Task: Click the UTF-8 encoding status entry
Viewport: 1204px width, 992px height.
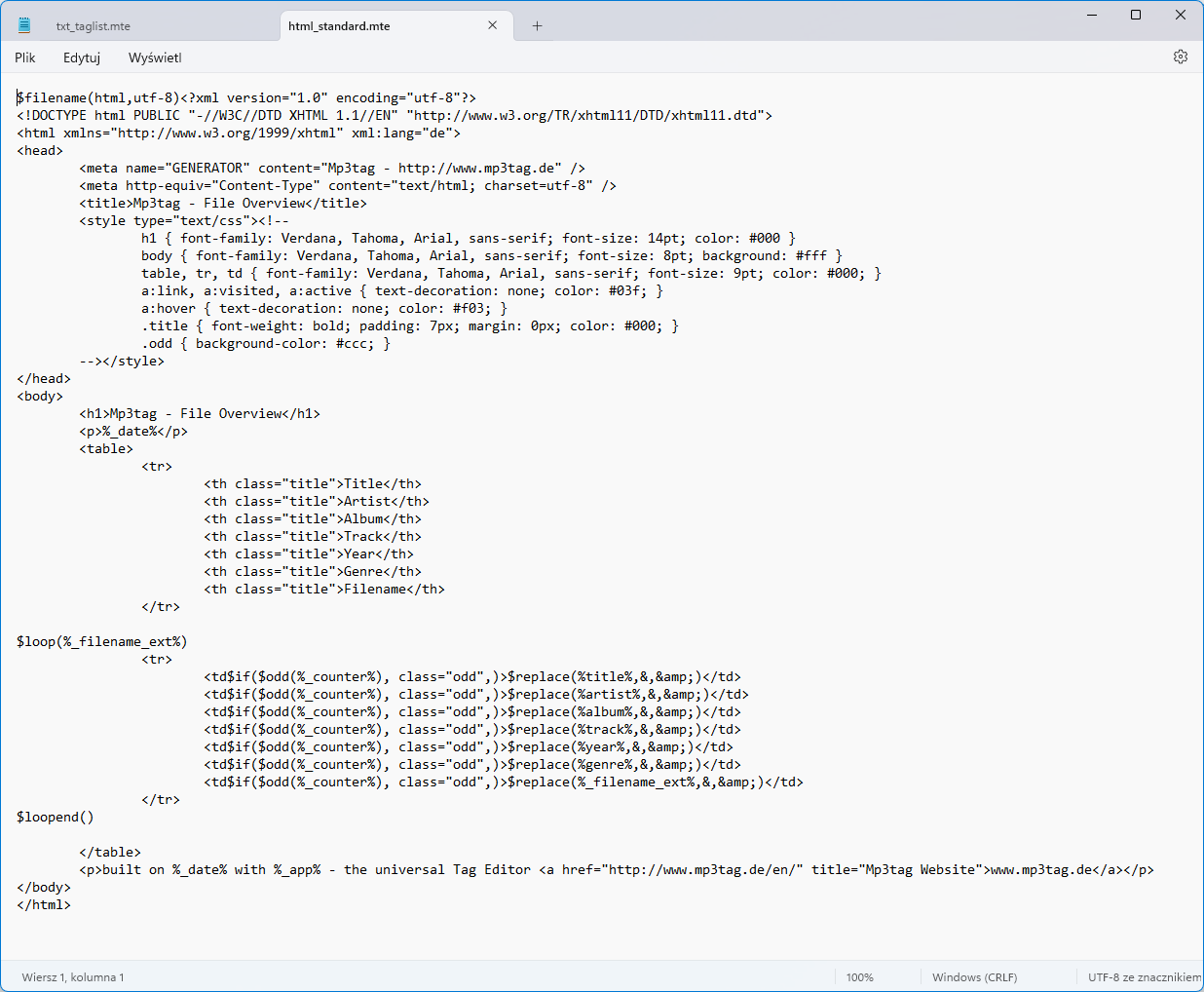Action: pos(1145,977)
